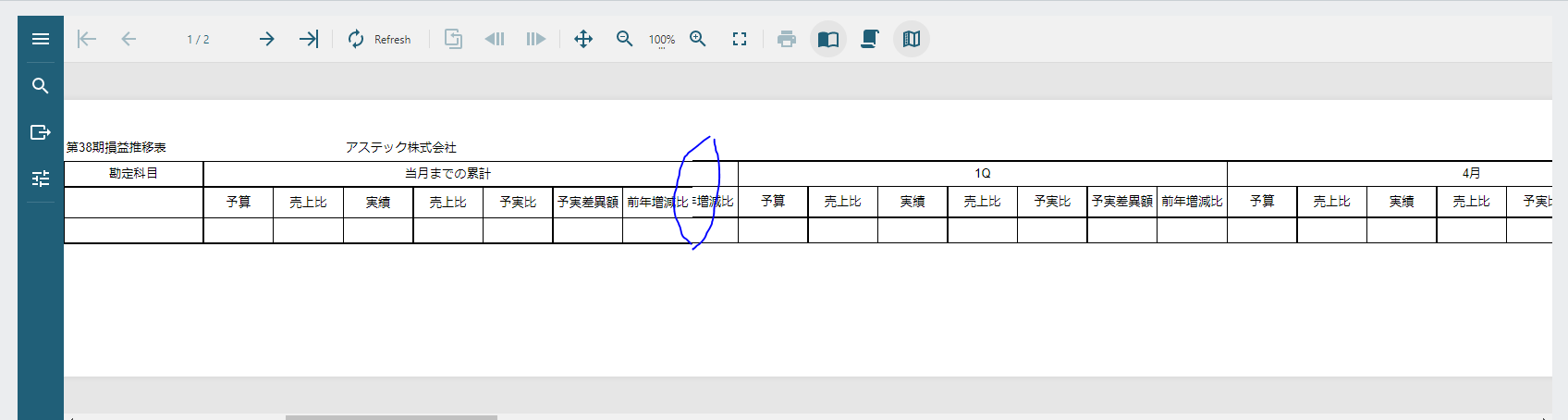Screen dimensions: 1568x420
Task: Click the 4月 group header
Action: (x=1472, y=173)
